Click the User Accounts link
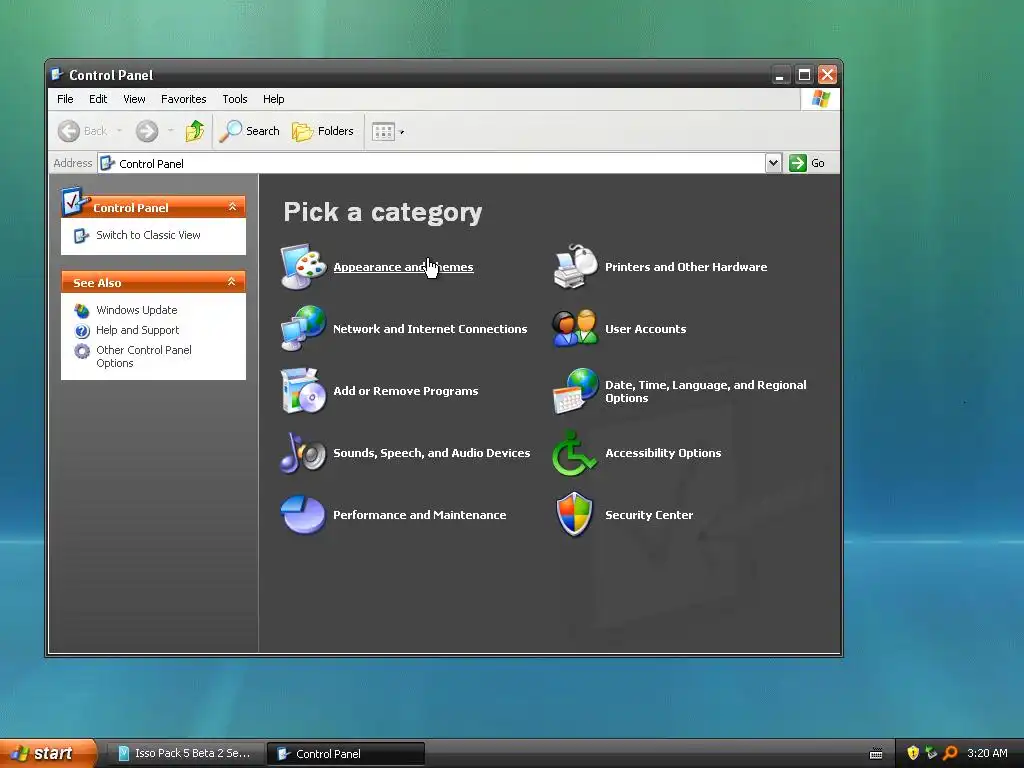 645,329
